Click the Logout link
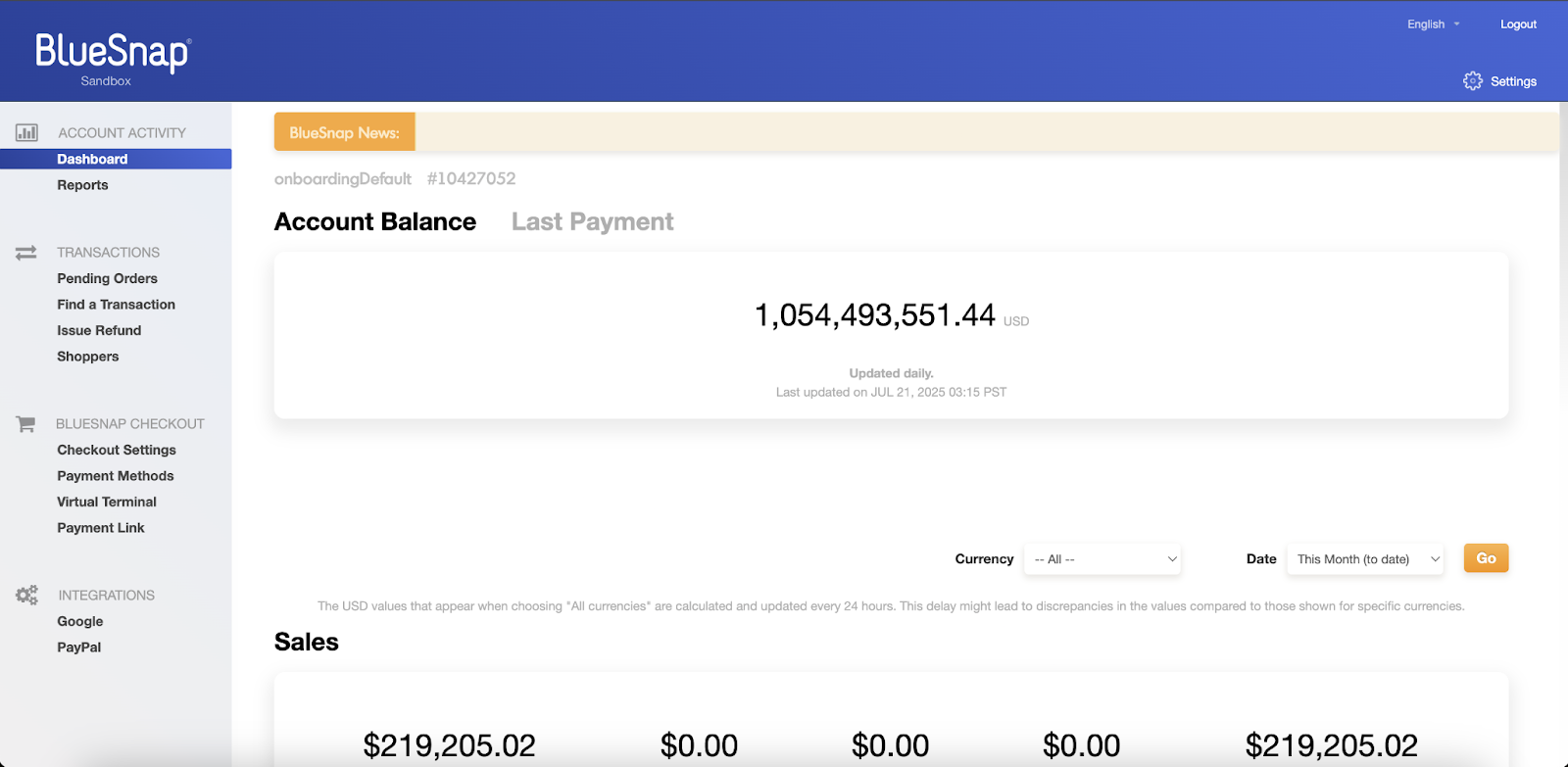The width and height of the screenshot is (1568, 767). click(1518, 24)
